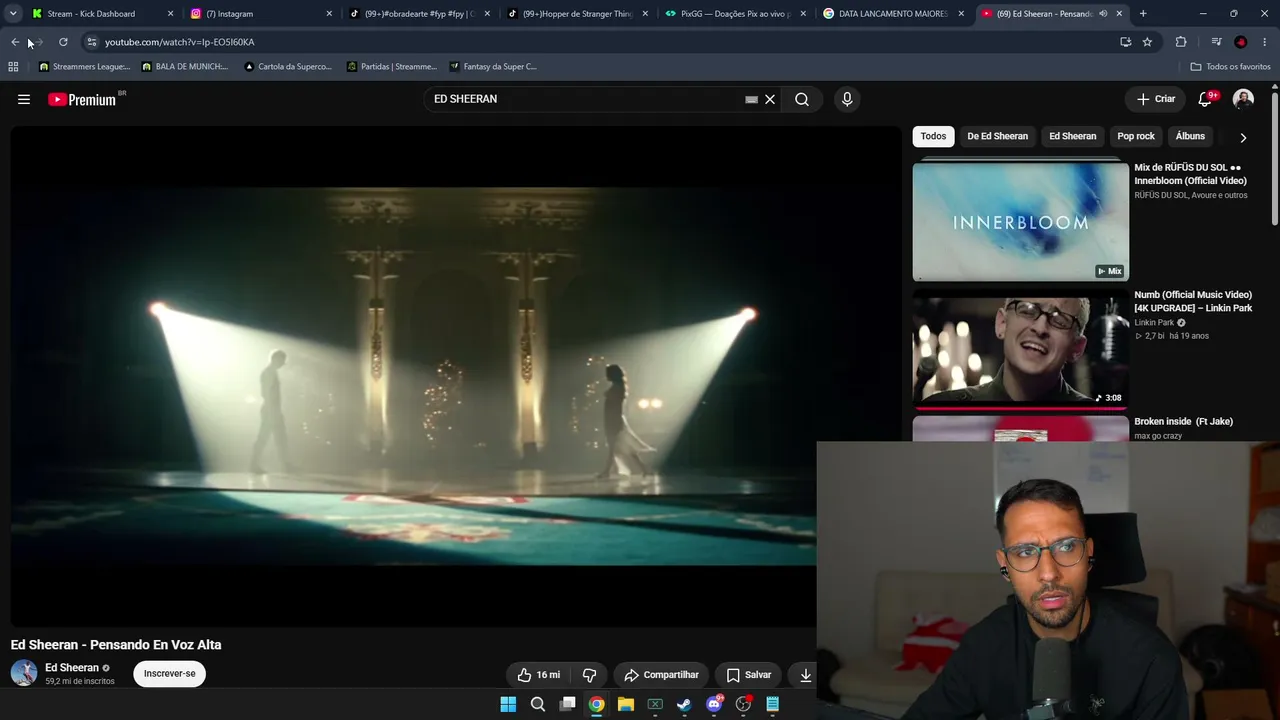This screenshot has height=720, width=1280.
Task: Open the Ed Sheeran channel name link
Action: pyautogui.click(x=72, y=668)
